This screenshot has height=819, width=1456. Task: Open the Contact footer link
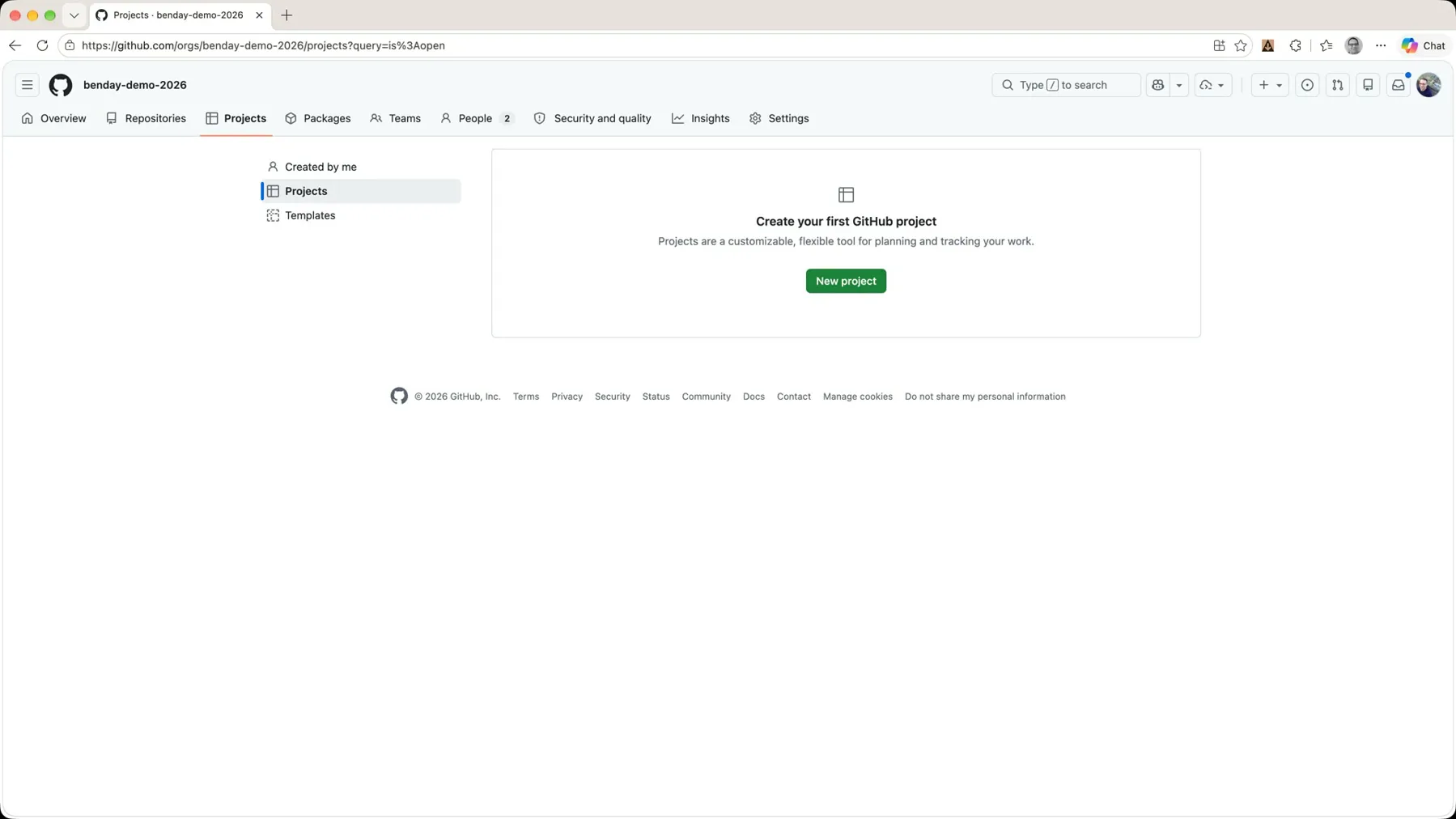pyautogui.click(x=794, y=397)
